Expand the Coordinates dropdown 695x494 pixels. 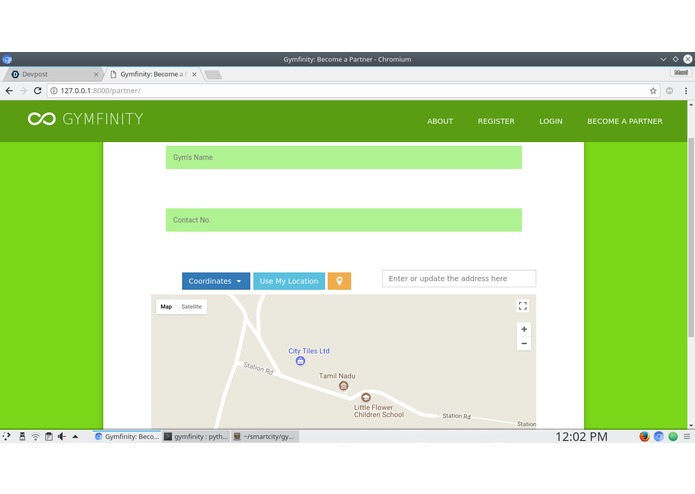pyautogui.click(x=216, y=281)
